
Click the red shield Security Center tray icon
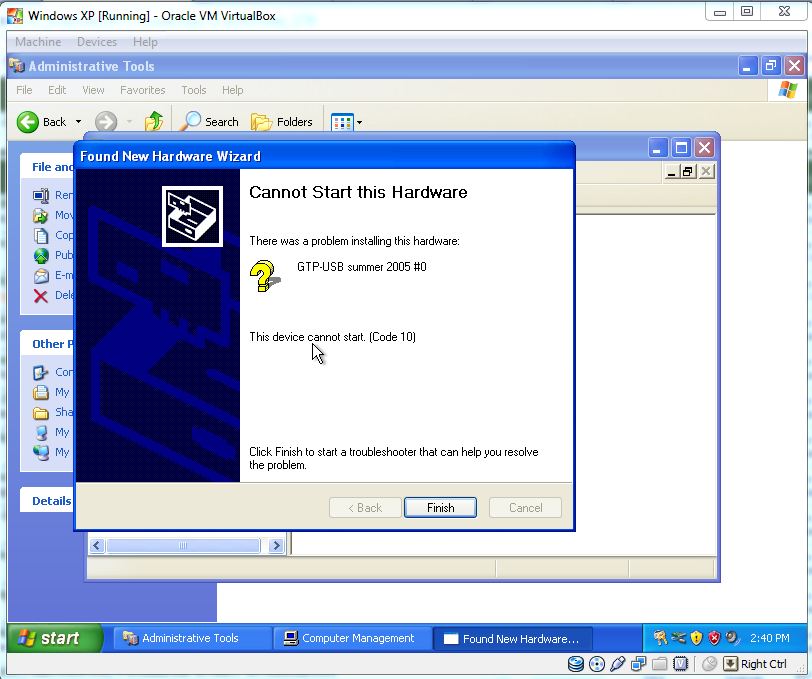click(714, 638)
